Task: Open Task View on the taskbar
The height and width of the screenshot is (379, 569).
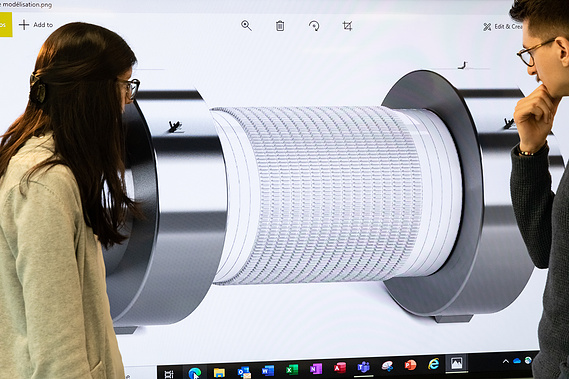Action: (x=169, y=374)
